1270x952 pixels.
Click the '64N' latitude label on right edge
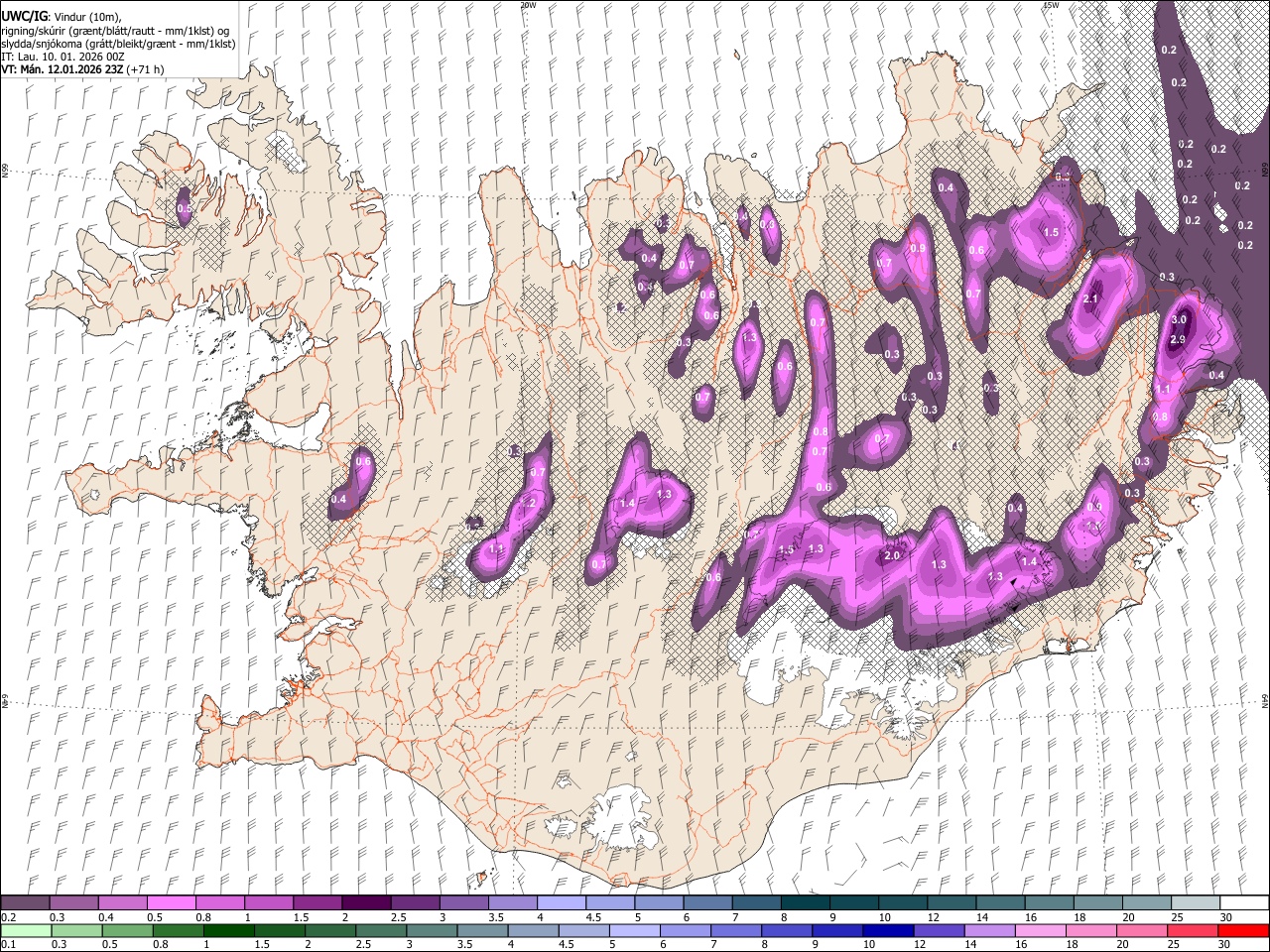pos(1265,700)
